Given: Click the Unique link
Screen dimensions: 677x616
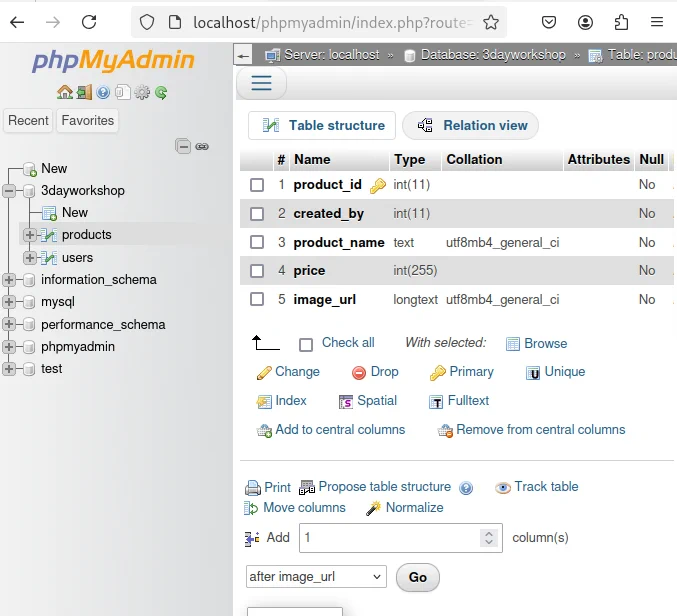Looking at the screenshot, I should point(565,372).
